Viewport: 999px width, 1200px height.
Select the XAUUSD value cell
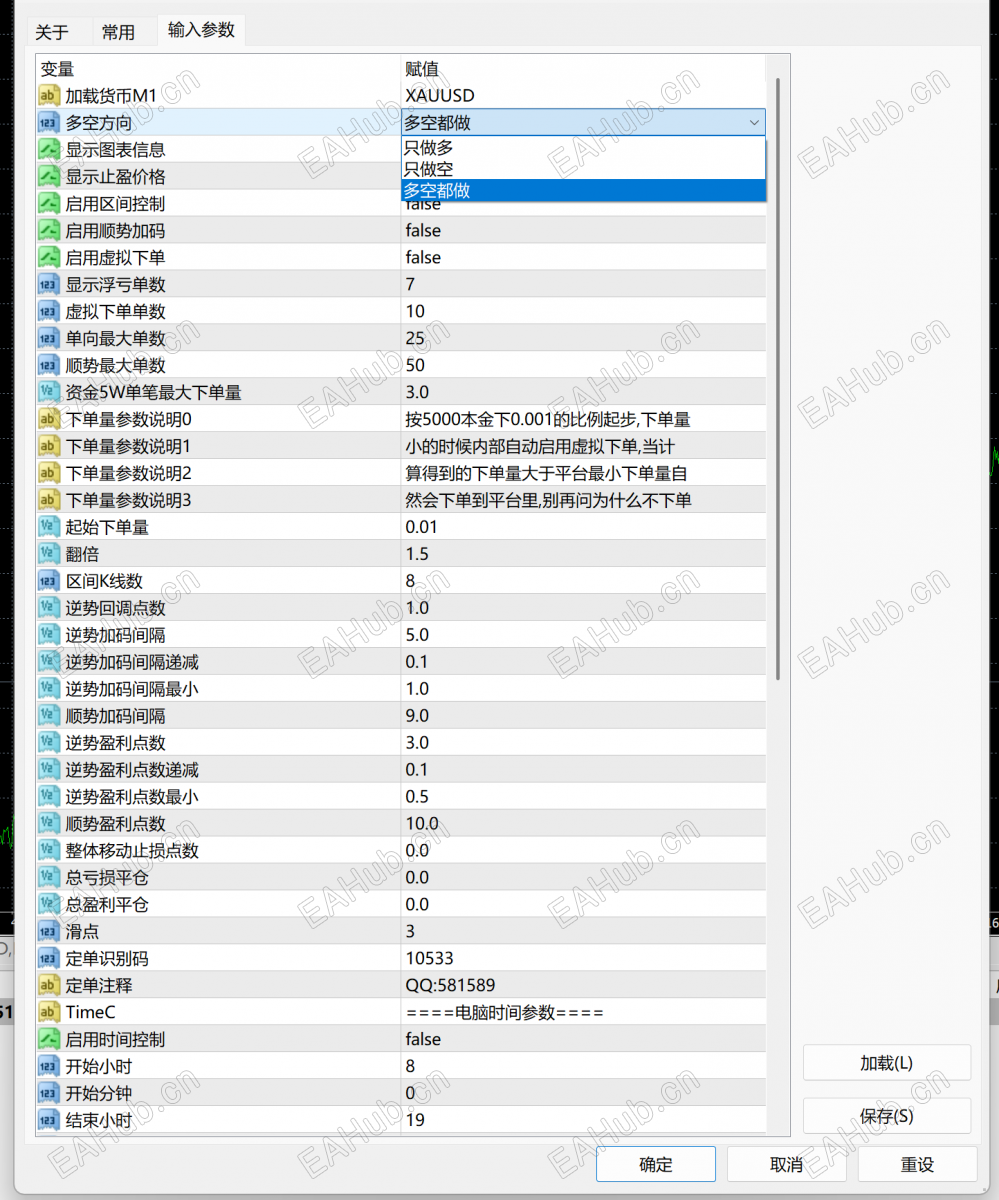pos(583,96)
